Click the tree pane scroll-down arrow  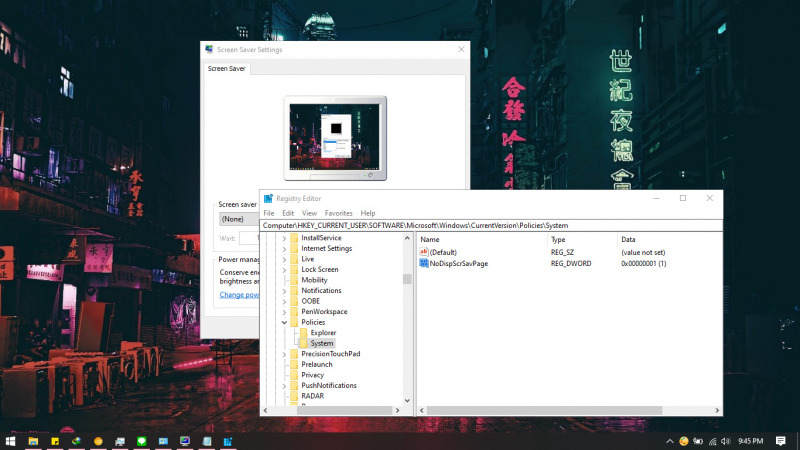click(407, 401)
